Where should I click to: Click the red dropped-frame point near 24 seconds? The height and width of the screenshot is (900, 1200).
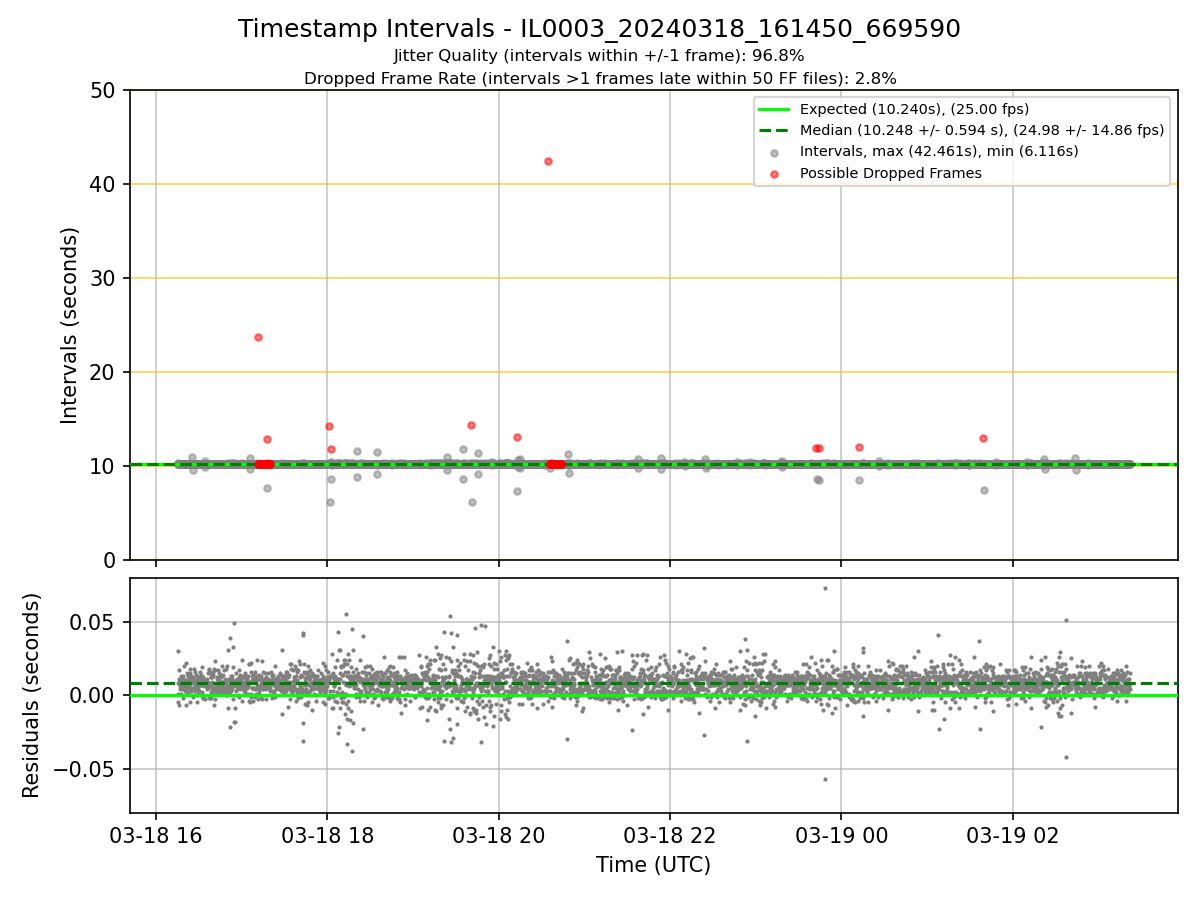tap(258, 337)
